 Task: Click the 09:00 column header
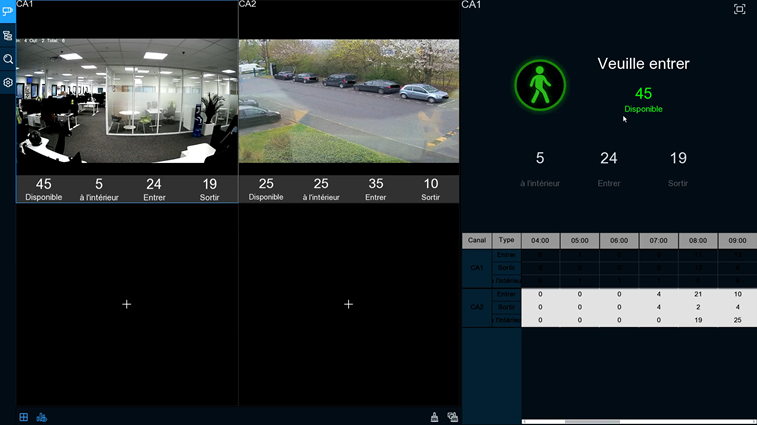click(737, 241)
